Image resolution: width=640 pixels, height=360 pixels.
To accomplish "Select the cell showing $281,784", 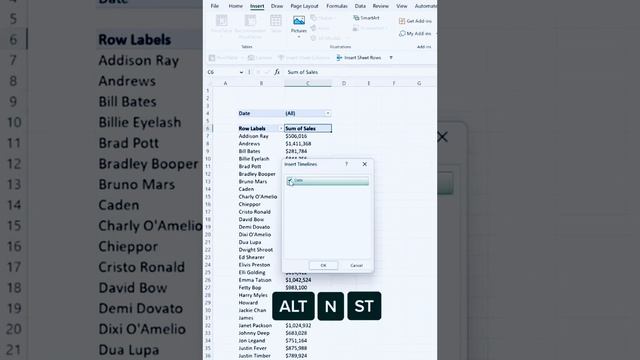I will [x=308, y=151].
